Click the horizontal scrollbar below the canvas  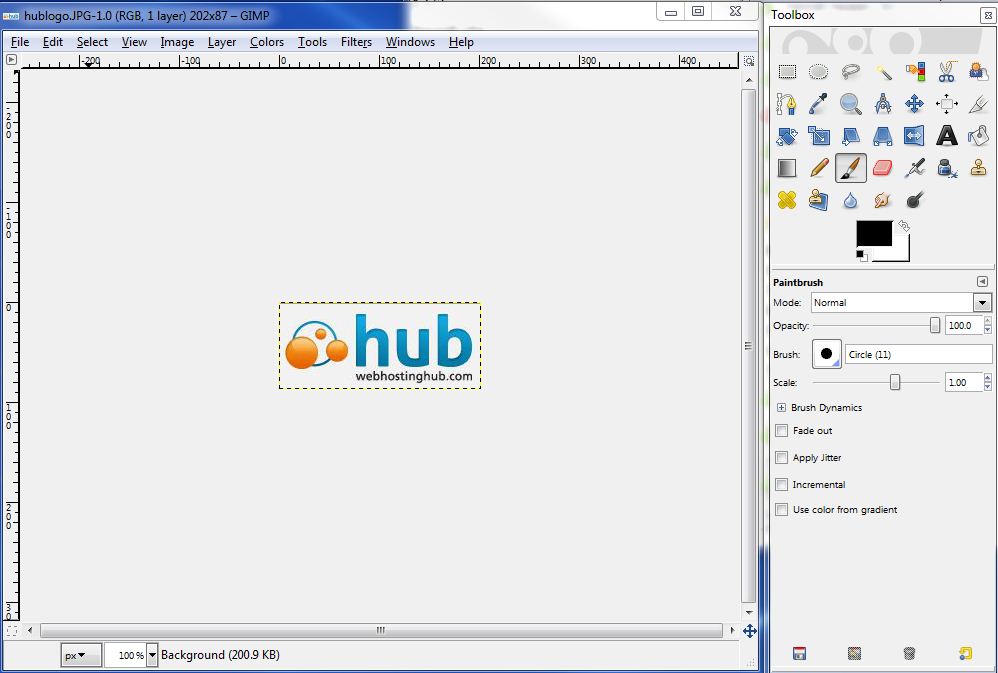tap(380, 631)
